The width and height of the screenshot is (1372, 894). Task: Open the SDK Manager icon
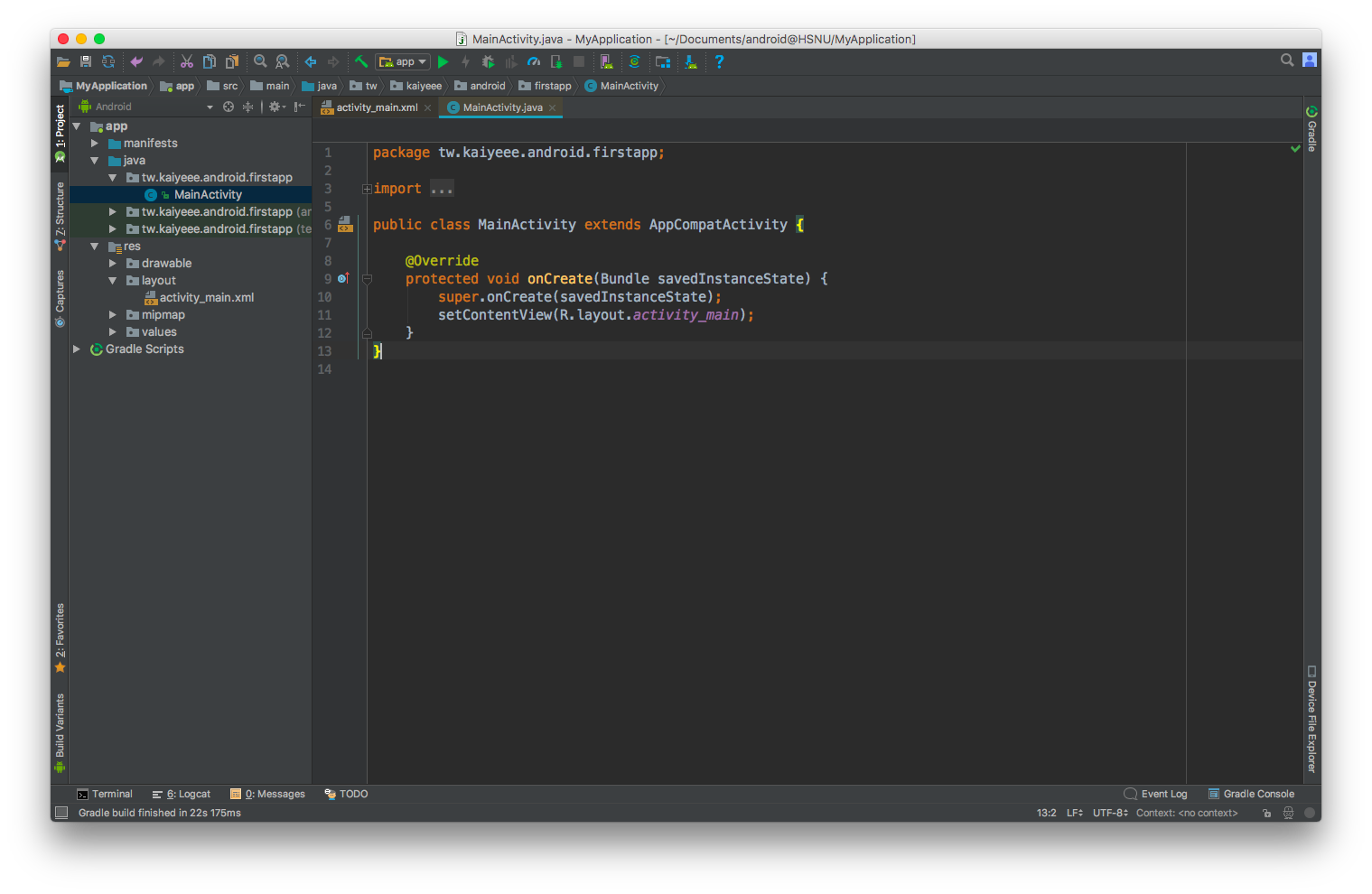(x=691, y=61)
